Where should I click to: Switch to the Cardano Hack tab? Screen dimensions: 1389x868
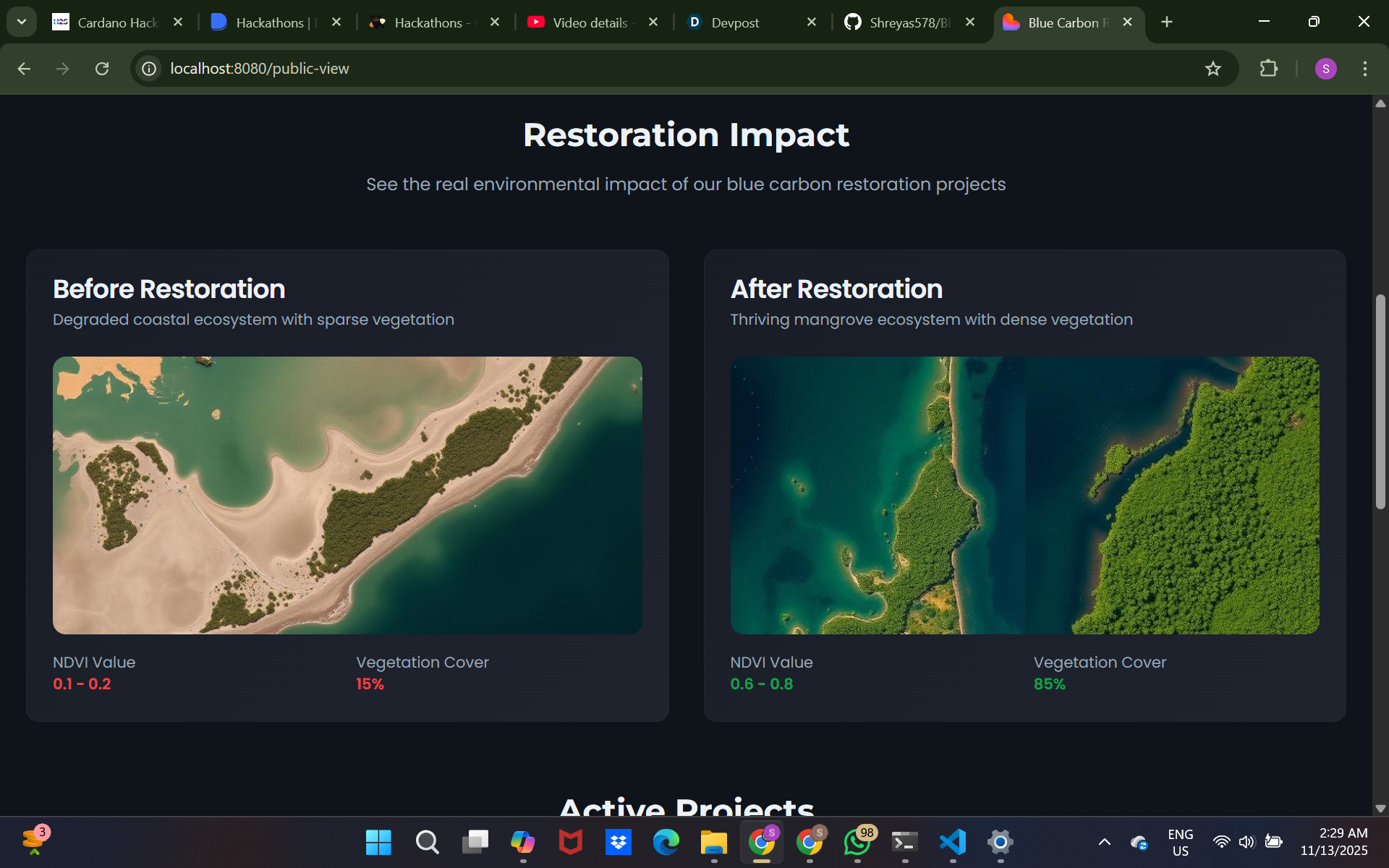tap(117, 22)
